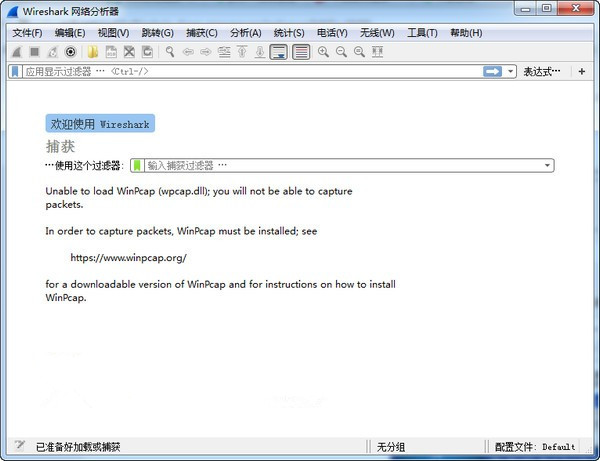Click the https://www.winpcap.org/ link text
Image resolution: width=600 pixels, height=461 pixels.
(x=129, y=258)
